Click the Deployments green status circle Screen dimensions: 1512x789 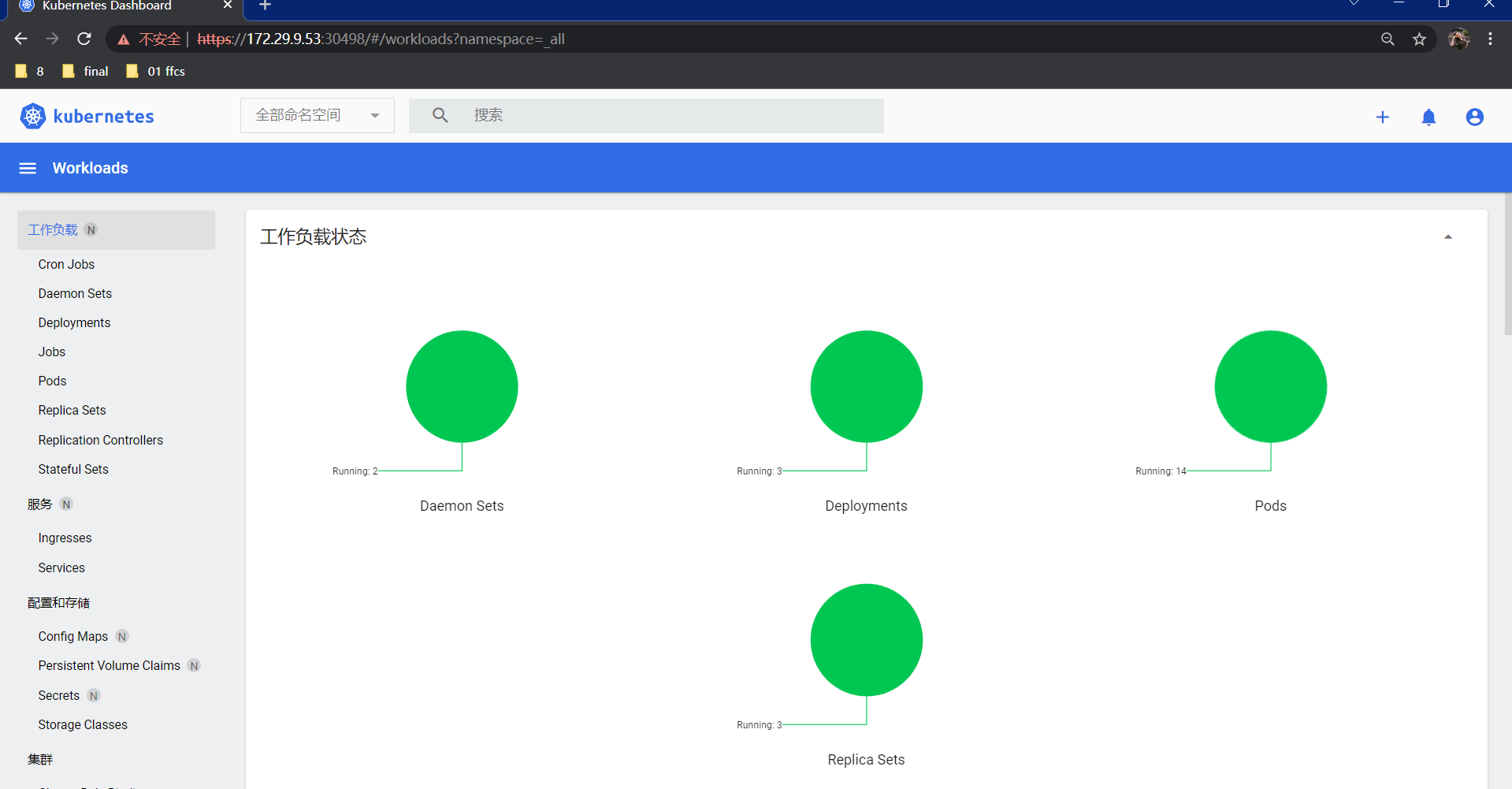point(867,386)
